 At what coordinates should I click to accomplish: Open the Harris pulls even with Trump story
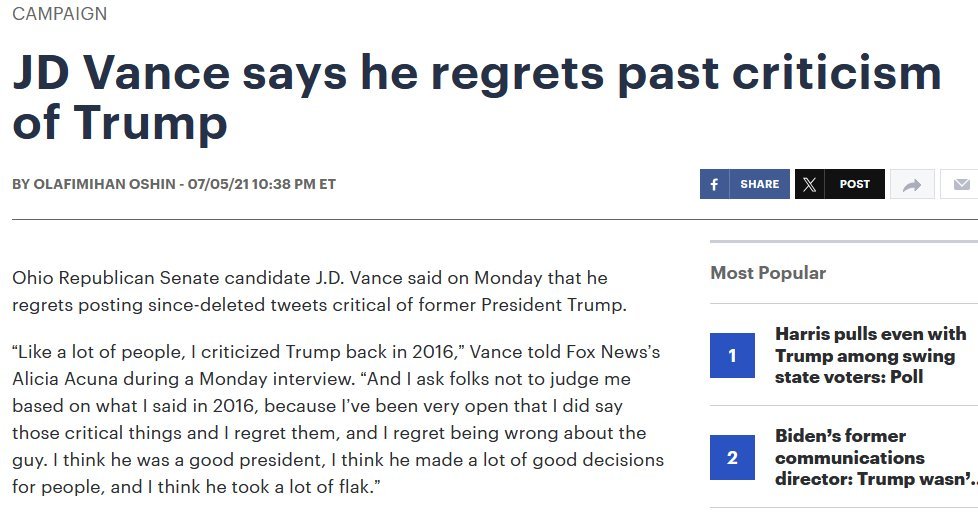point(871,355)
